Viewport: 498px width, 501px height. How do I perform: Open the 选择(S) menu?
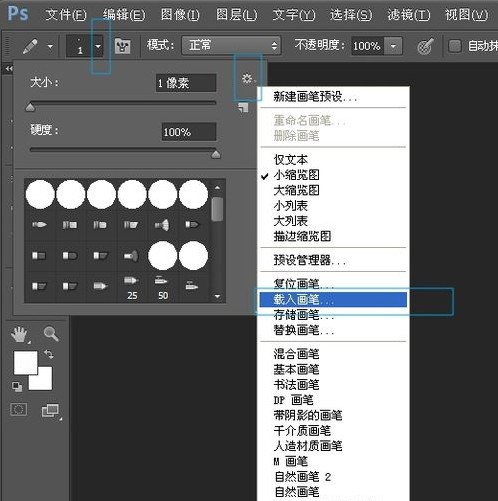pyautogui.click(x=351, y=15)
